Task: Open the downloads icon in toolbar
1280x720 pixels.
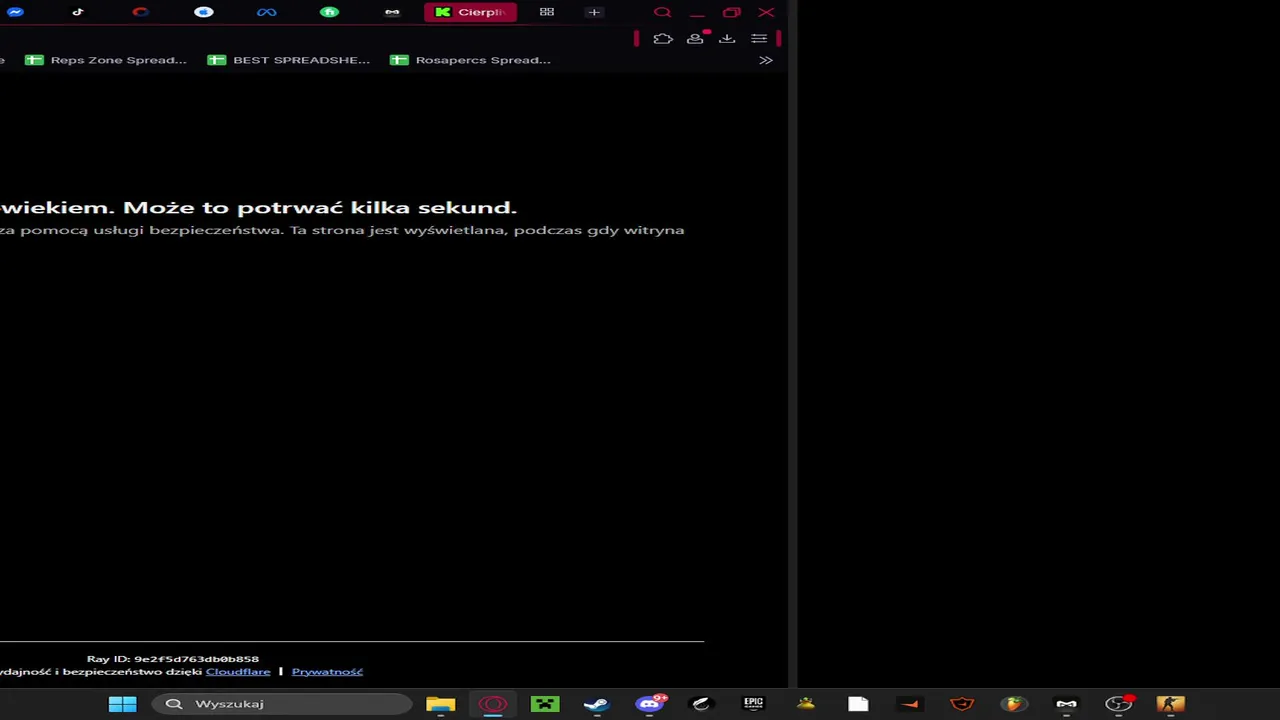Action: tap(727, 39)
